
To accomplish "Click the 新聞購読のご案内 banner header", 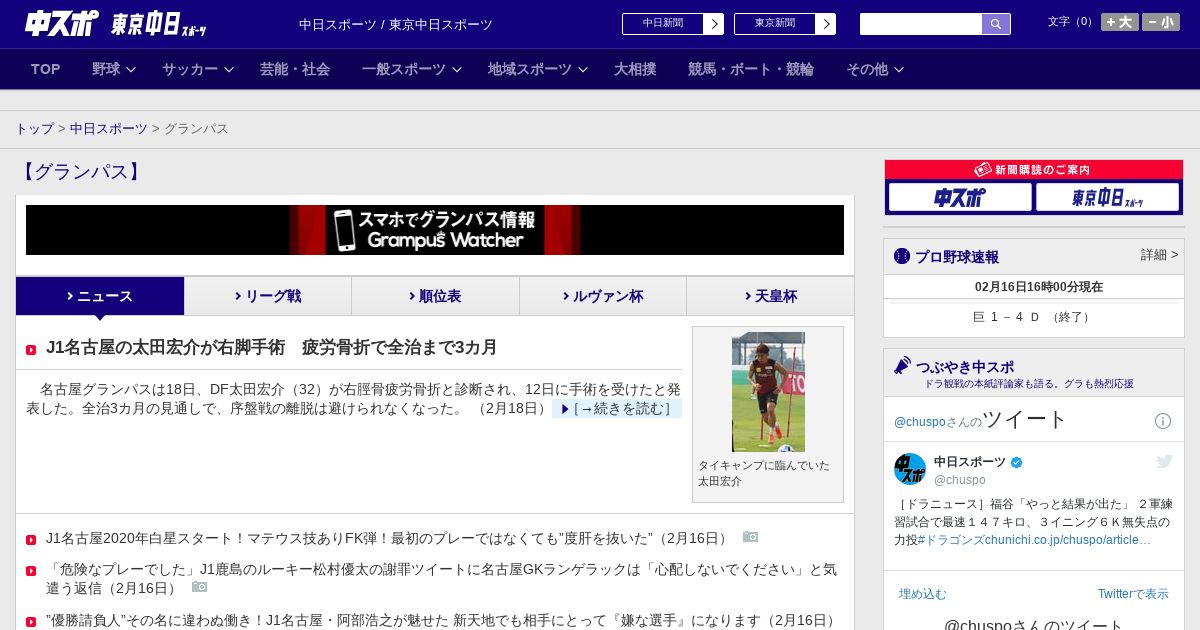I will pyautogui.click(x=1034, y=170).
